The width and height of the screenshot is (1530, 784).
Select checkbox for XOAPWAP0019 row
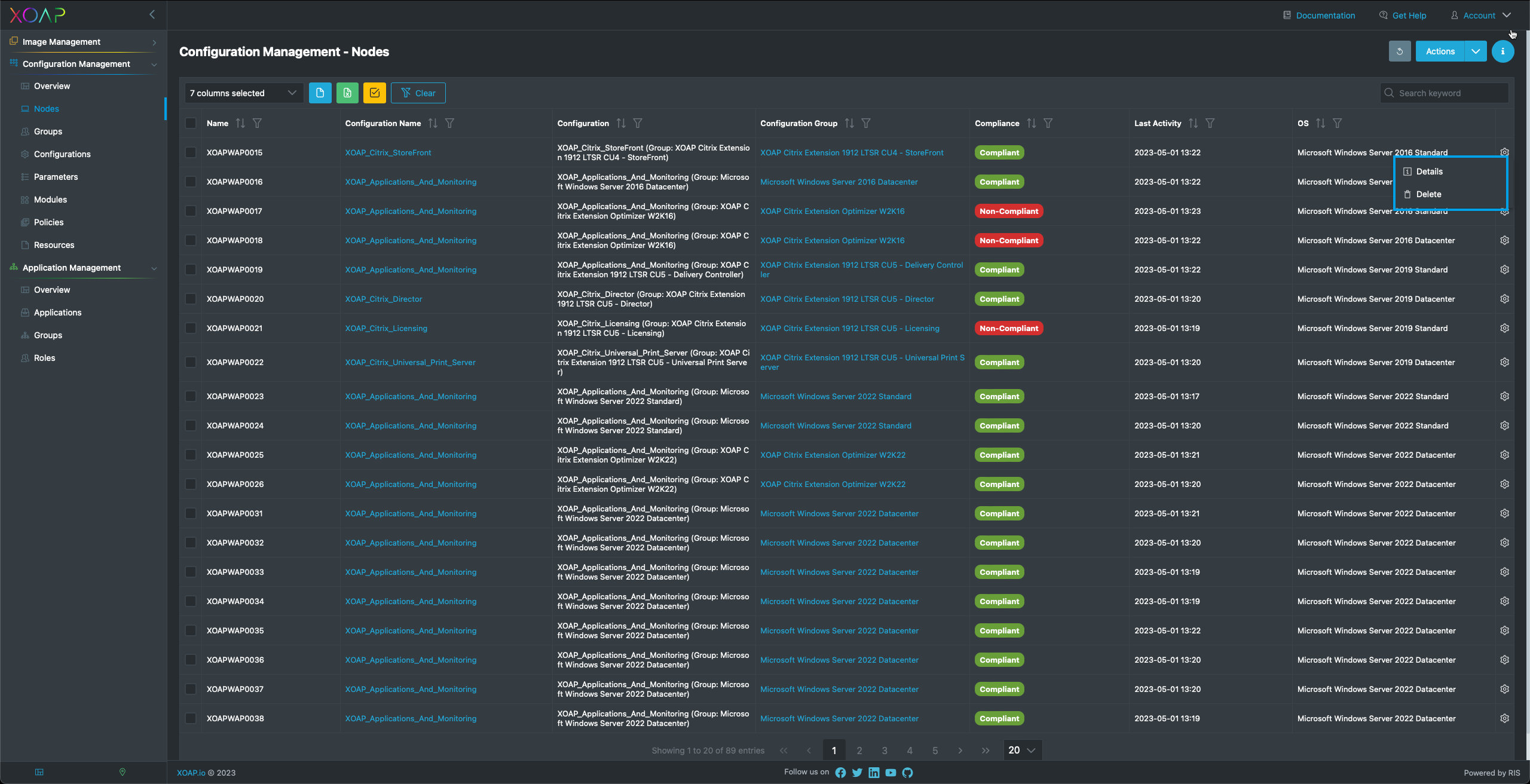[x=191, y=269]
